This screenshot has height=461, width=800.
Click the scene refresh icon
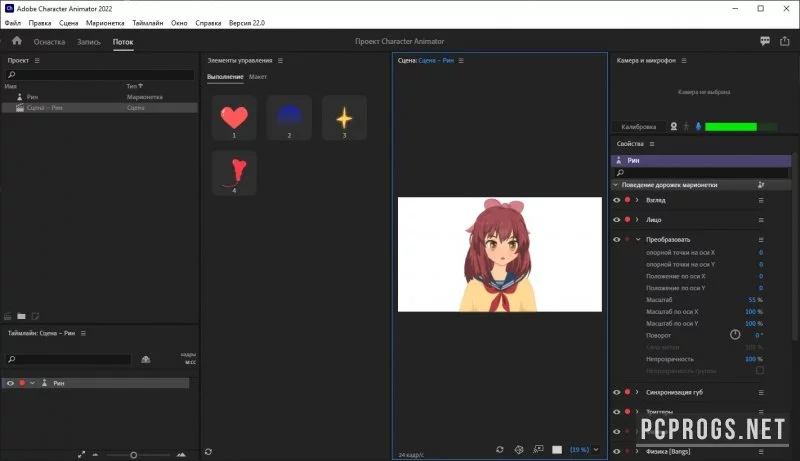499,449
